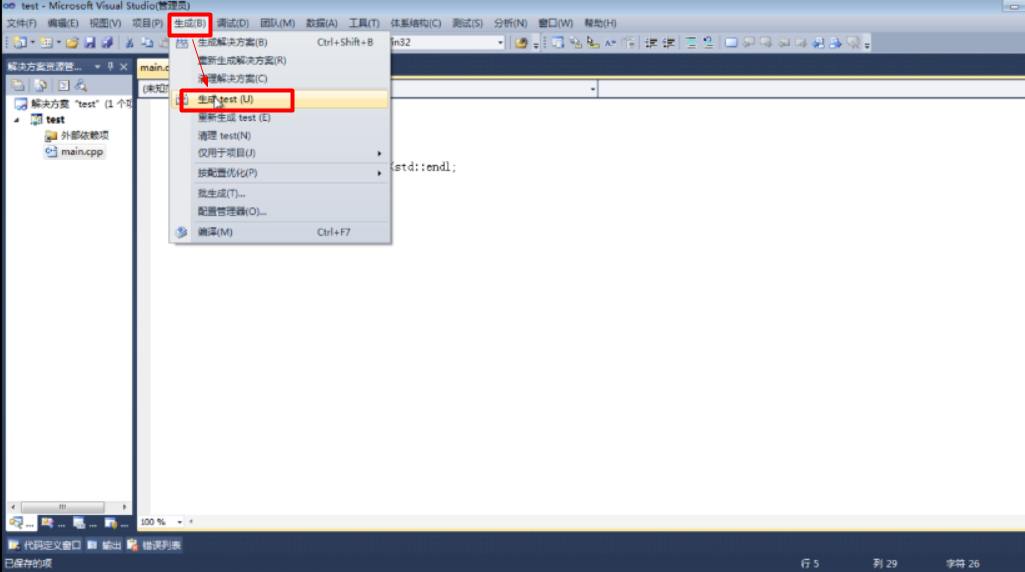The width and height of the screenshot is (1025, 572).
Task: Open the 项目(P) menu
Action: coord(148,23)
